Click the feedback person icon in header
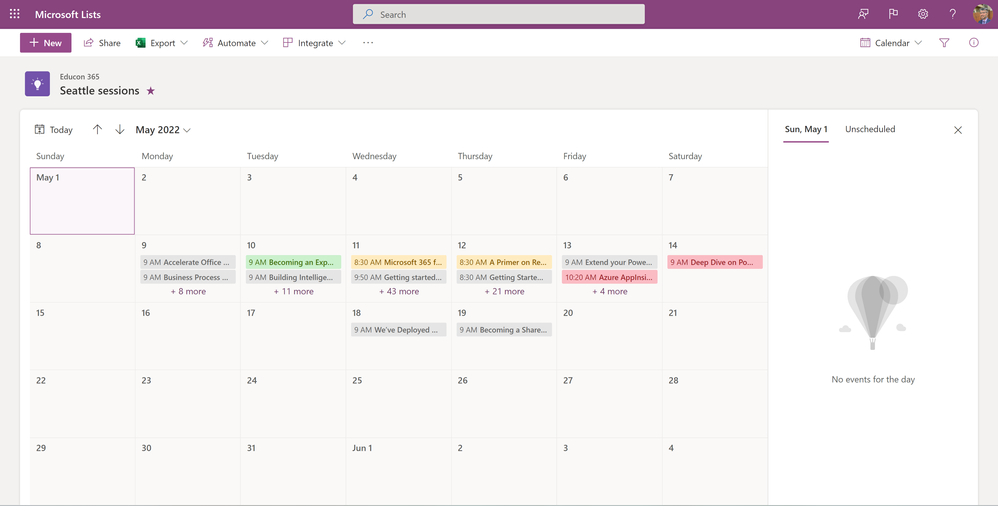This screenshot has width=998, height=506. [x=863, y=14]
